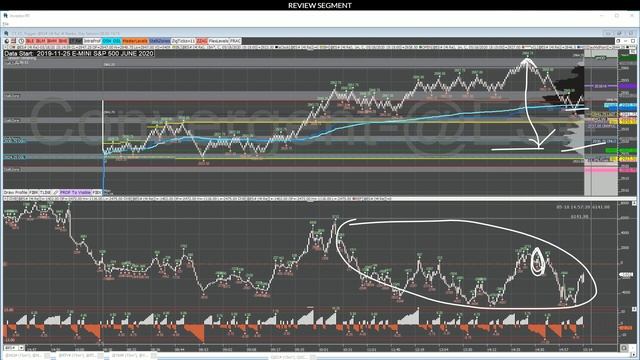
Task: Toggle the red BHM study button
Action: coord(52,41)
